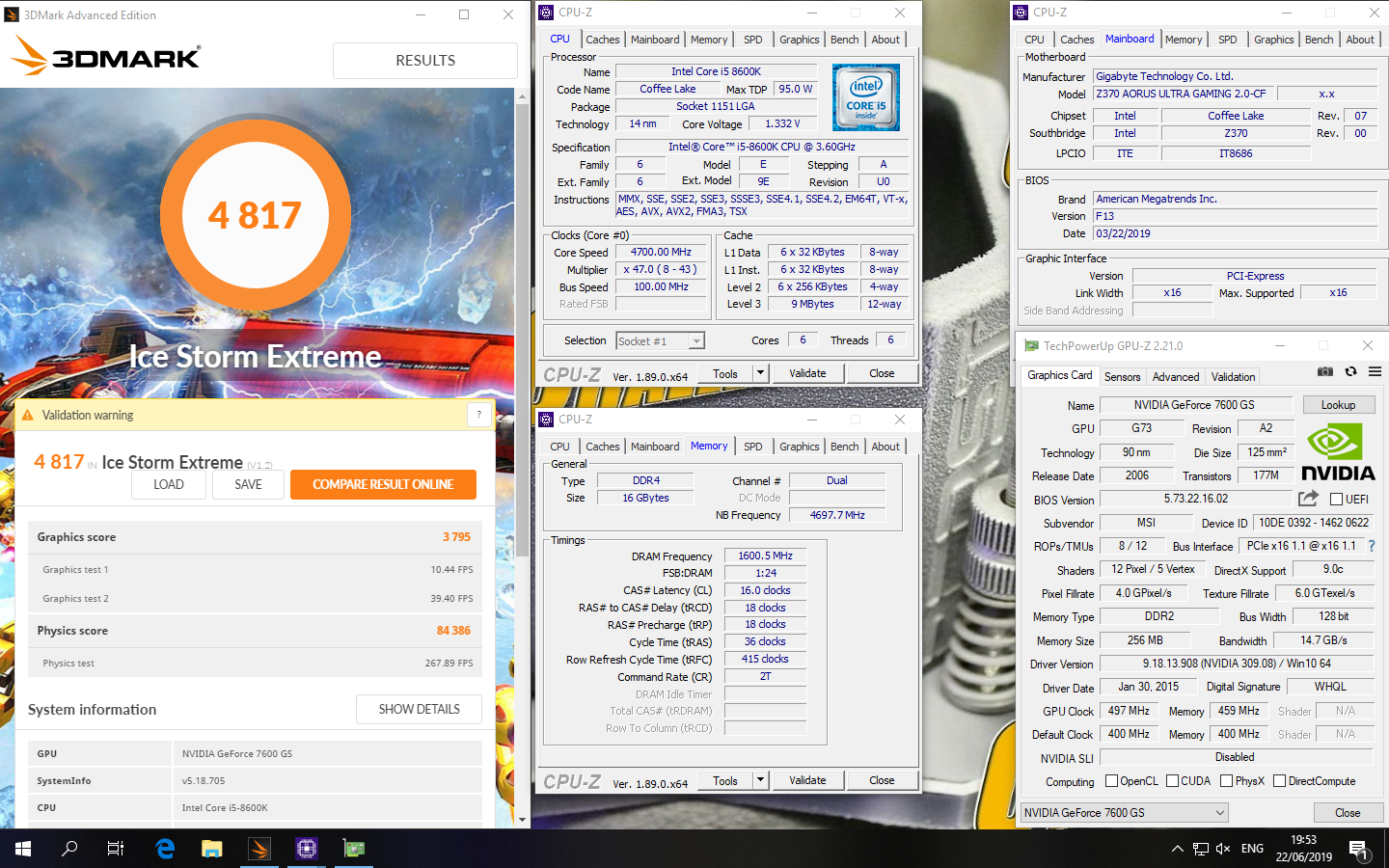The image size is (1389, 868).
Task: Open the validation warning help question mark
Action: pyautogui.click(x=478, y=415)
